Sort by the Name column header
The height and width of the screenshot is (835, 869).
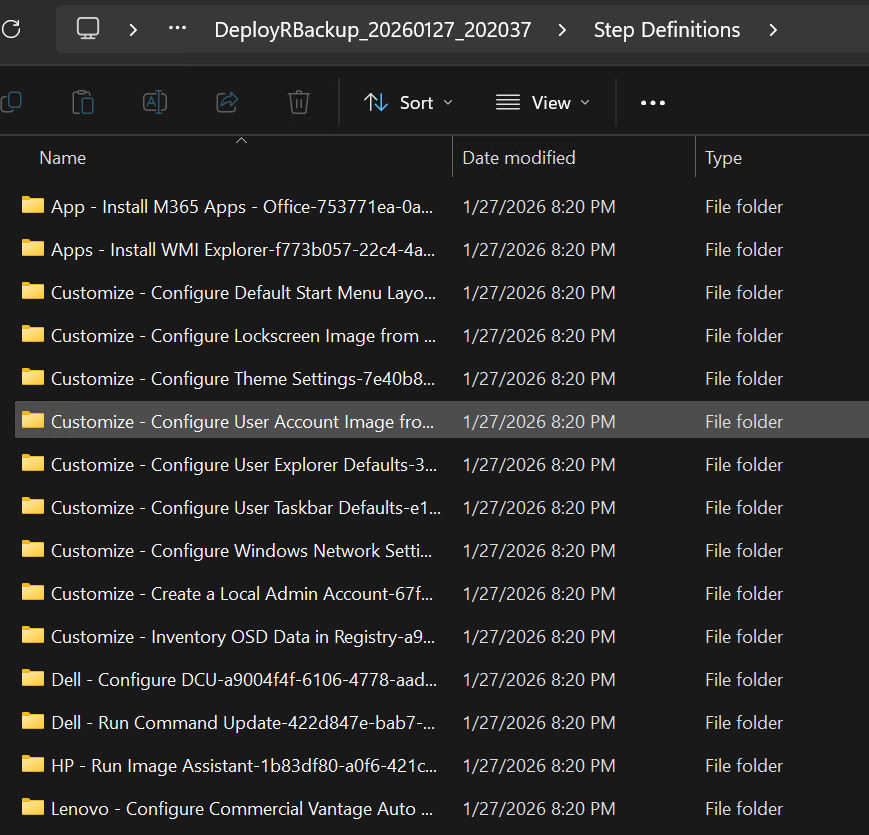[x=63, y=158]
